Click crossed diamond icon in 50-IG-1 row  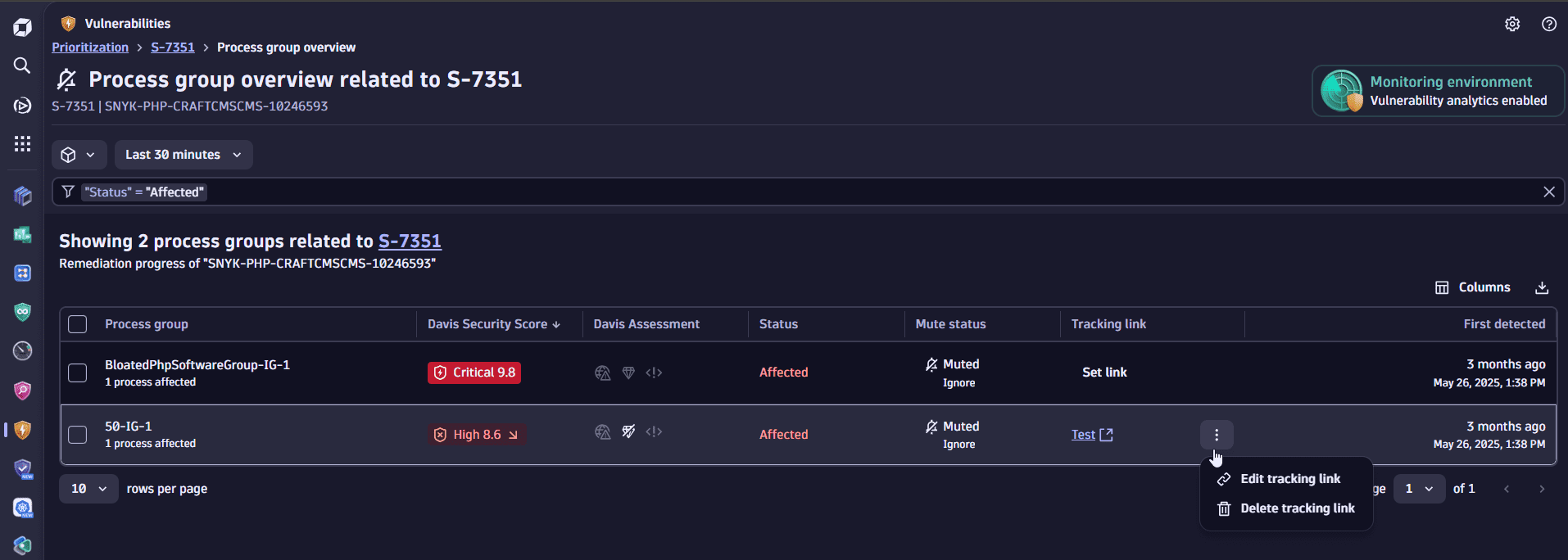pos(628,431)
